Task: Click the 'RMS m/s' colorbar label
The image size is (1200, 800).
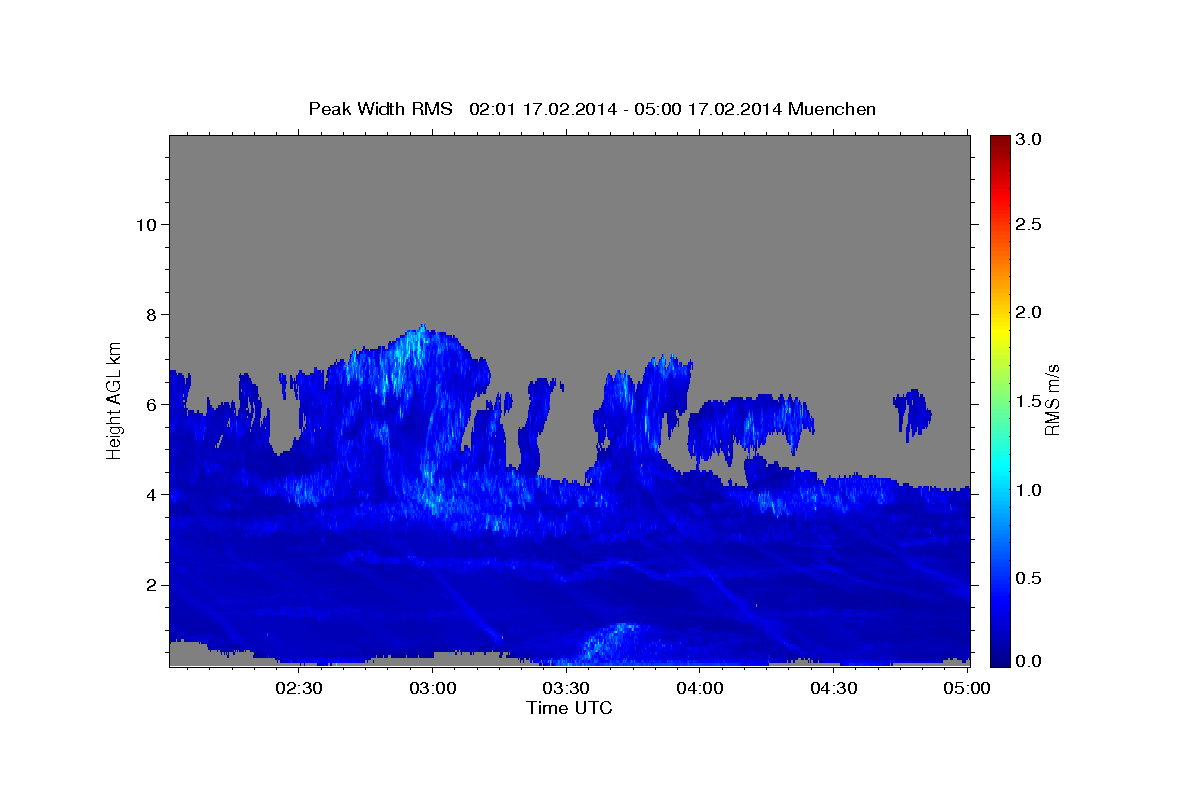Action: [1052, 400]
